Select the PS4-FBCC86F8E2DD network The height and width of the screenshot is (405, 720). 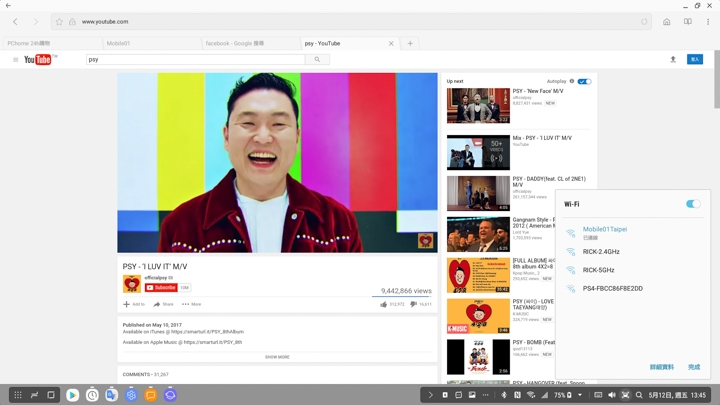pos(633,288)
